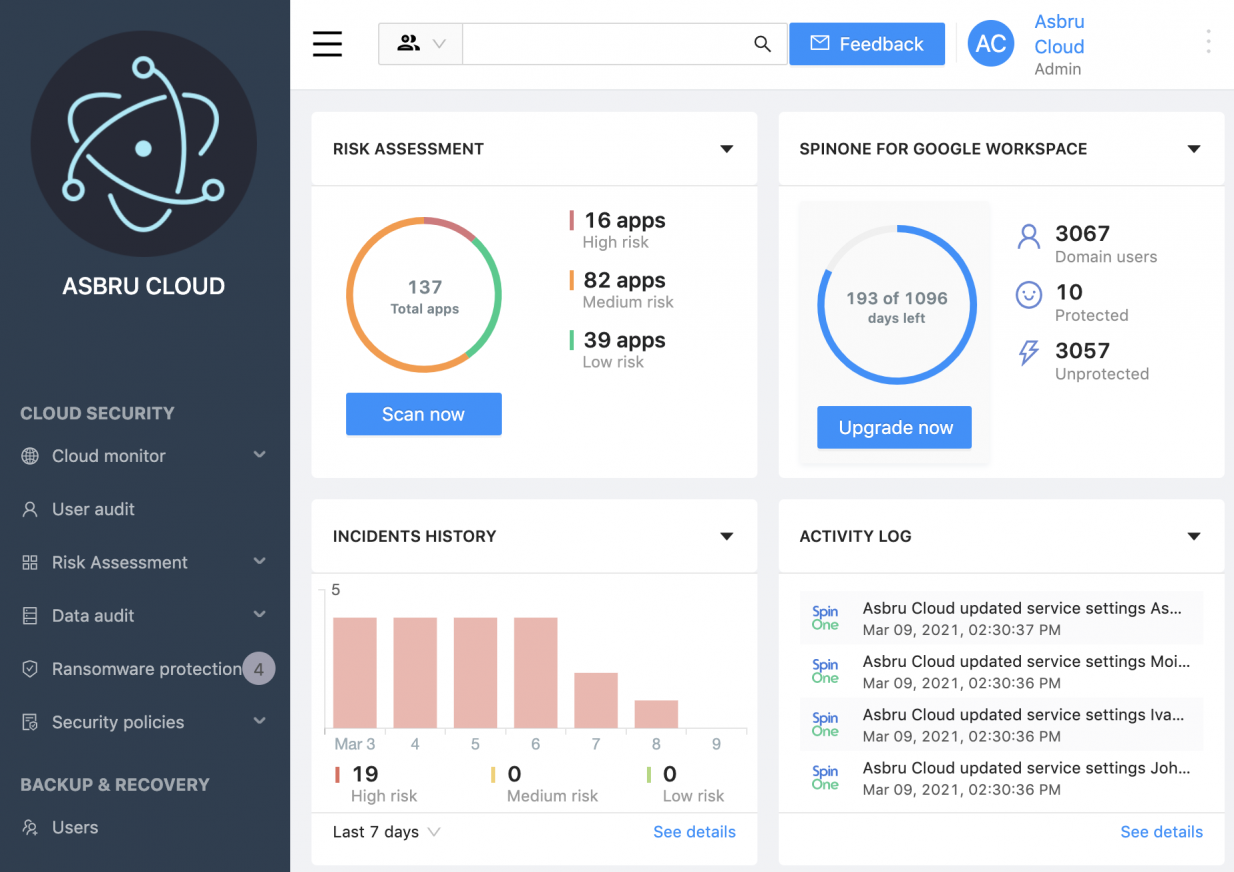Click the SpinOne logo beside the Joh... entry
Image resolution: width=1234 pixels, height=872 pixels.
pyautogui.click(x=825, y=777)
